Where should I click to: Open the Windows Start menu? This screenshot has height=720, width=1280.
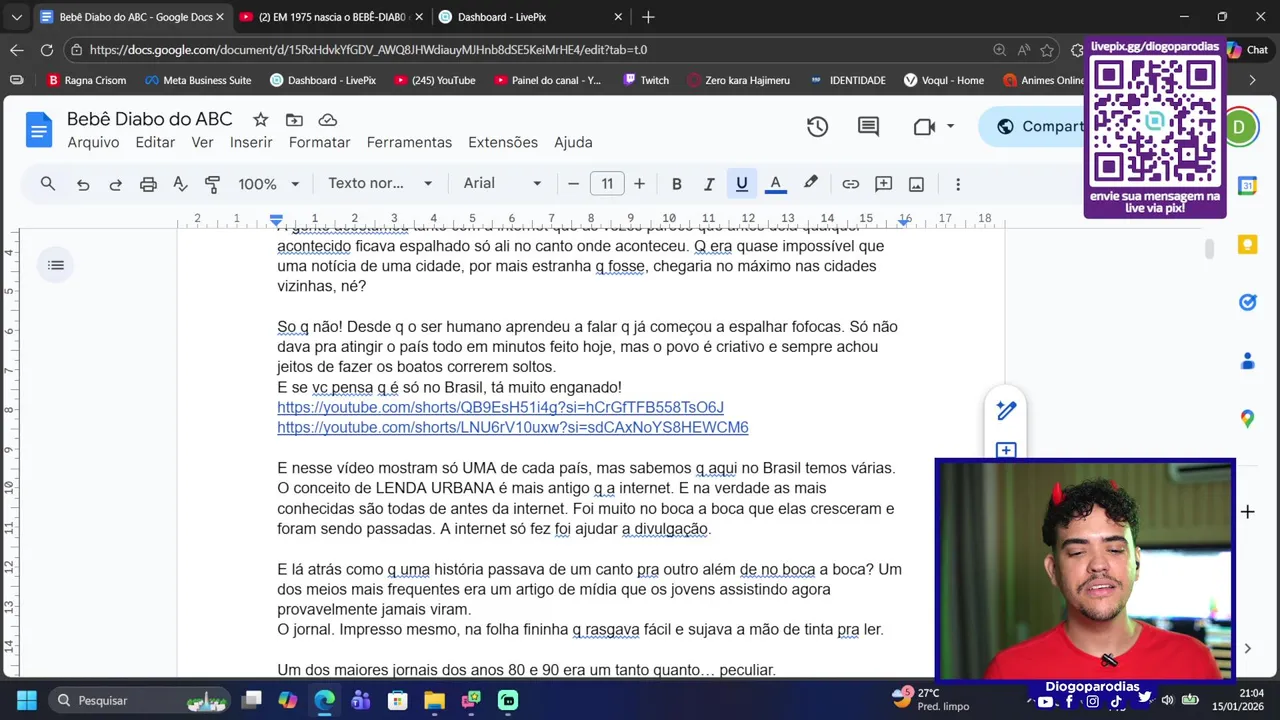coord(26,700)
